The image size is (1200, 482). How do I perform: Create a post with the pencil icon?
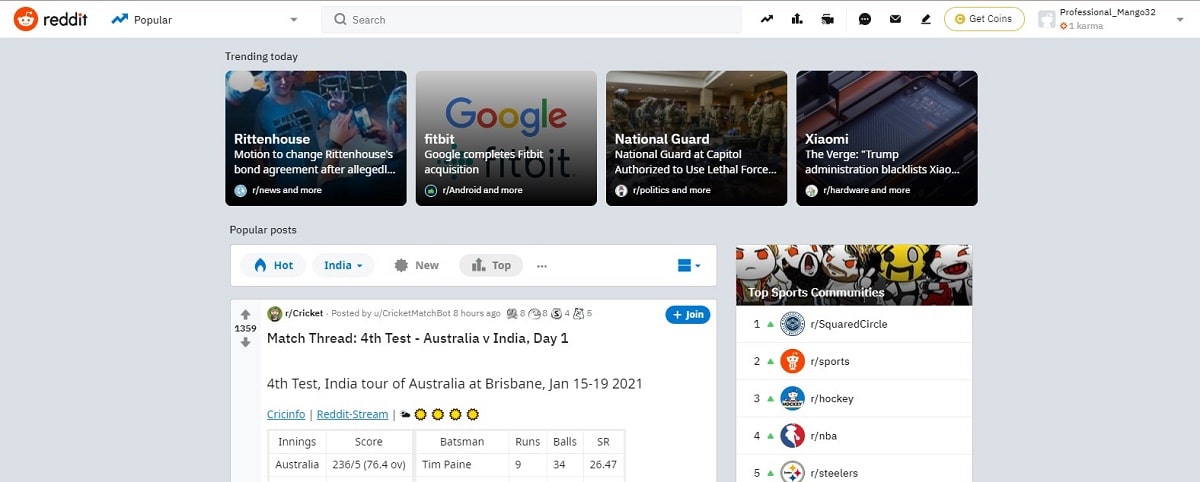point(925,19)
